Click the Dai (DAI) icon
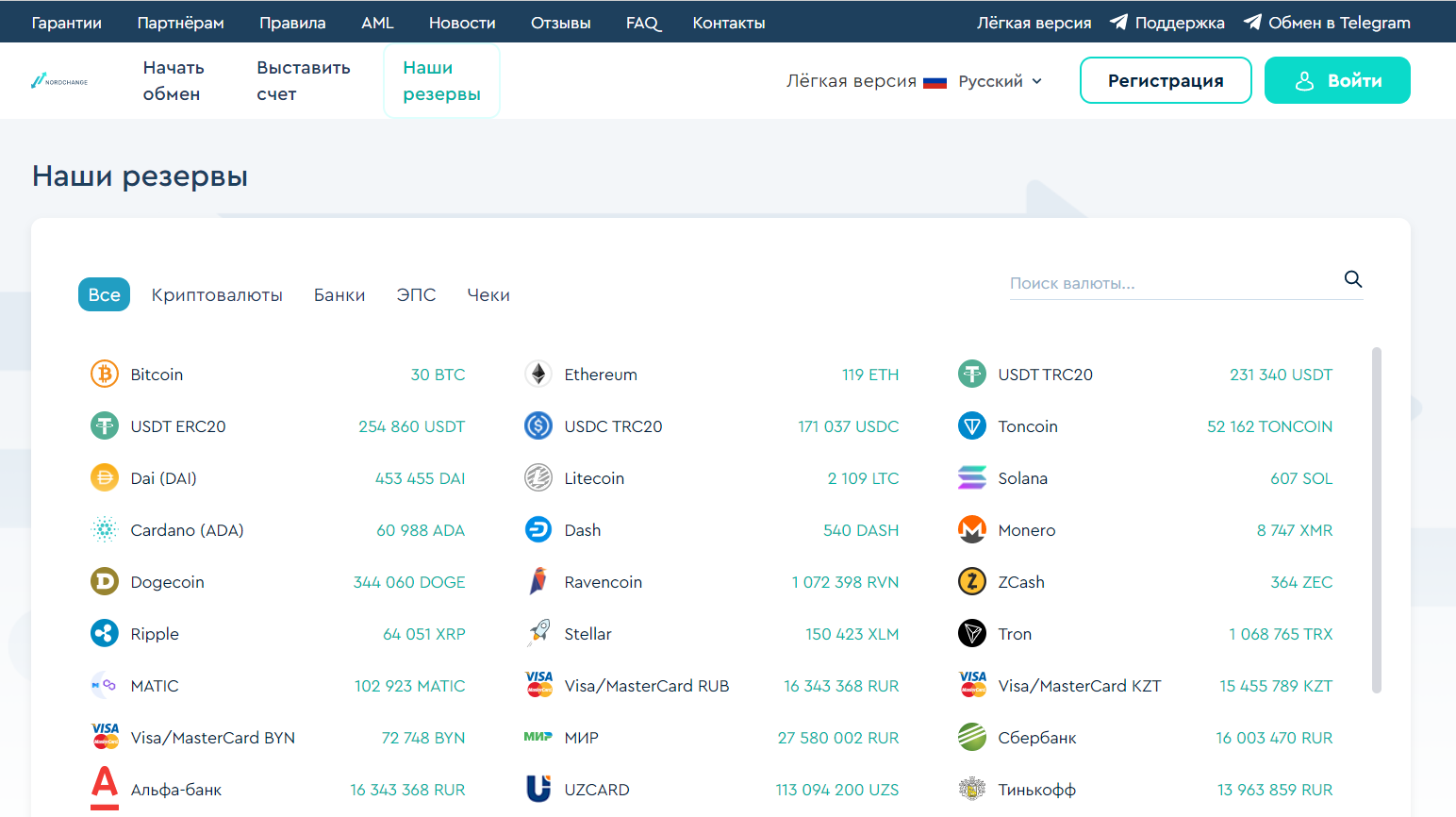The height and width of the screenshot is (817, 1456). click(x=105, y=478)
